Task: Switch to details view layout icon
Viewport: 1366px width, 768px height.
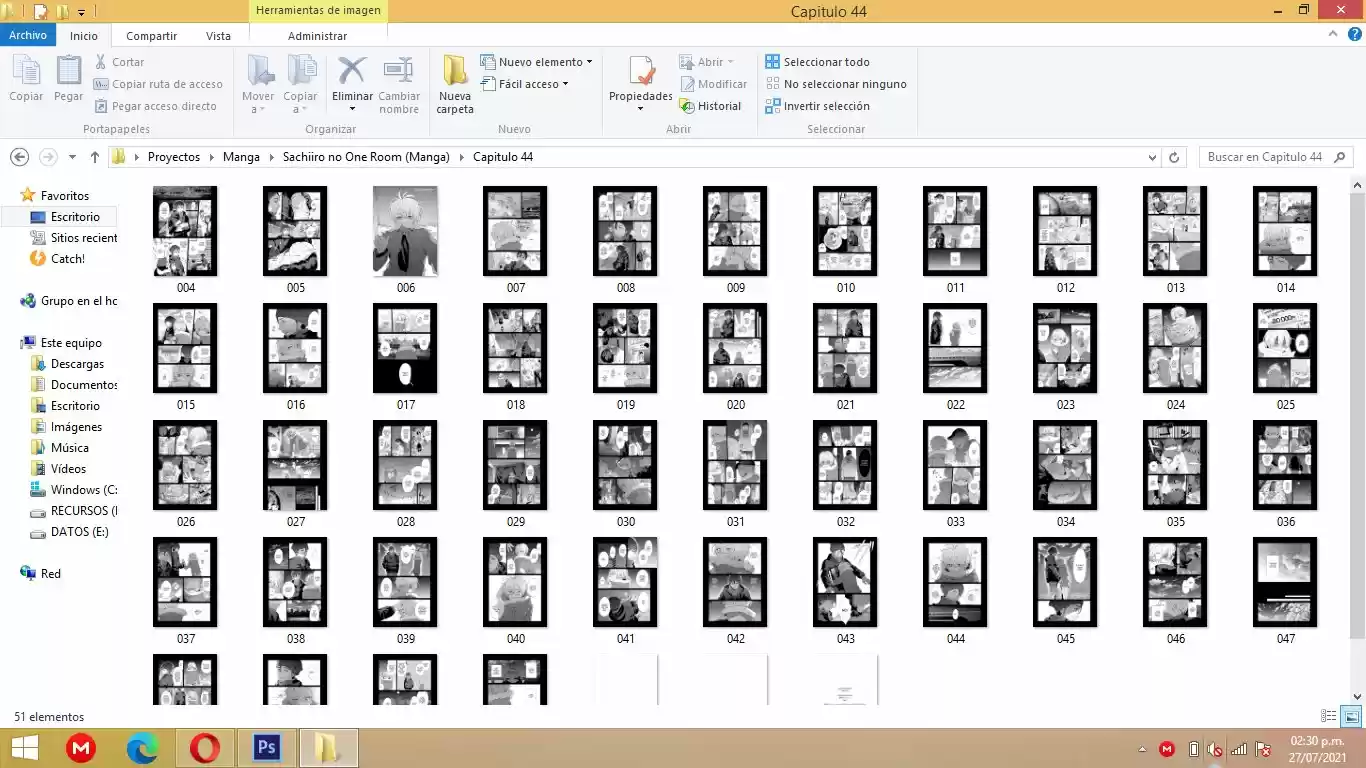Action: coord(1329,716)
